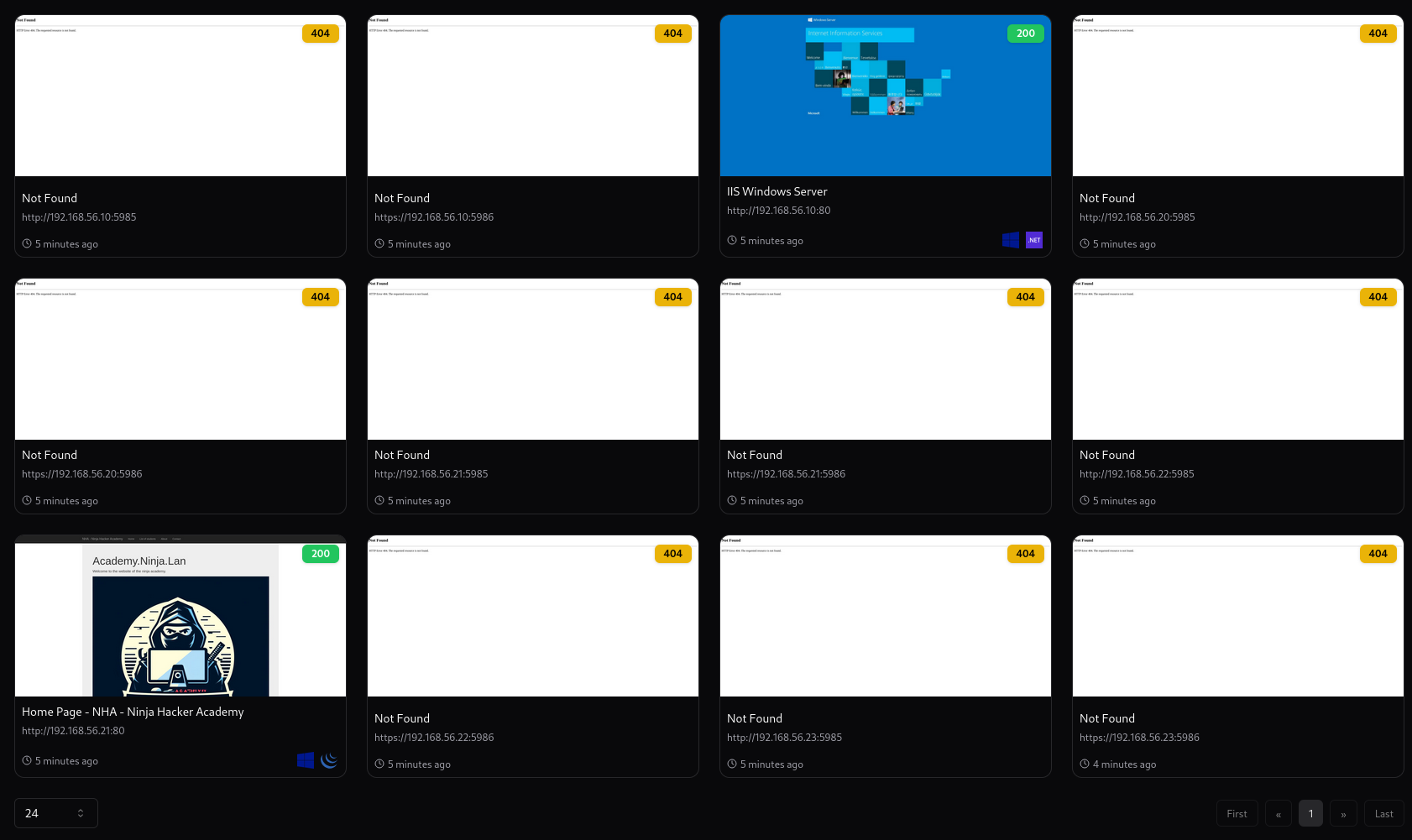The width and height of the screenshot is (1412, 840).
Task: Click the URL https://192.168.56.21:5986
Action: click(x=786, y=474)
